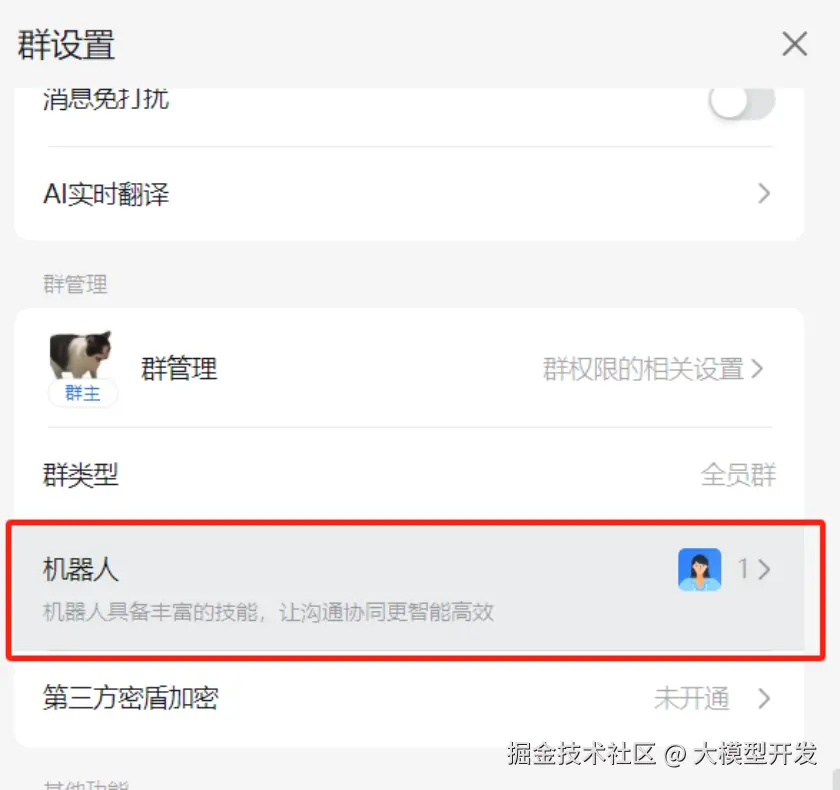The width and height of the screenshot is (840, 790).
Task: Expand the chevron after 群权限的相关设置
Action: click(x=757, y=369)
